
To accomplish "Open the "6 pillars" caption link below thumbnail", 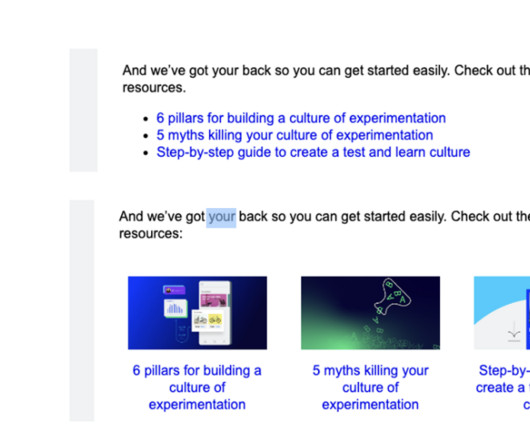I will coord(197,387).
